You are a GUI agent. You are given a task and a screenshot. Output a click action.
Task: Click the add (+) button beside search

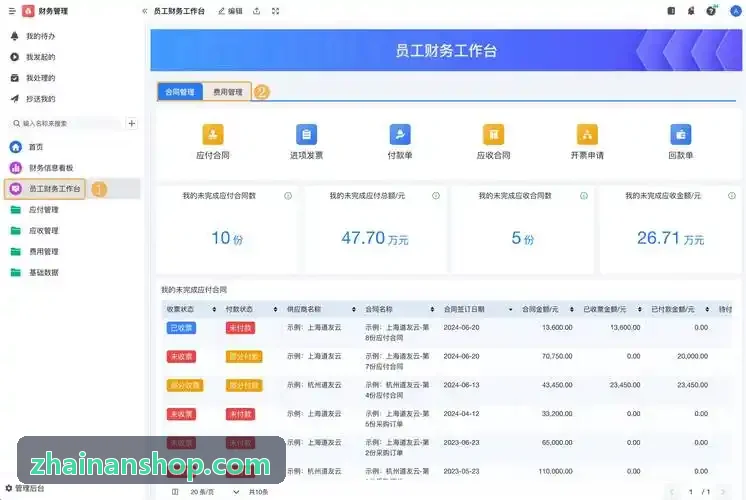132,123
